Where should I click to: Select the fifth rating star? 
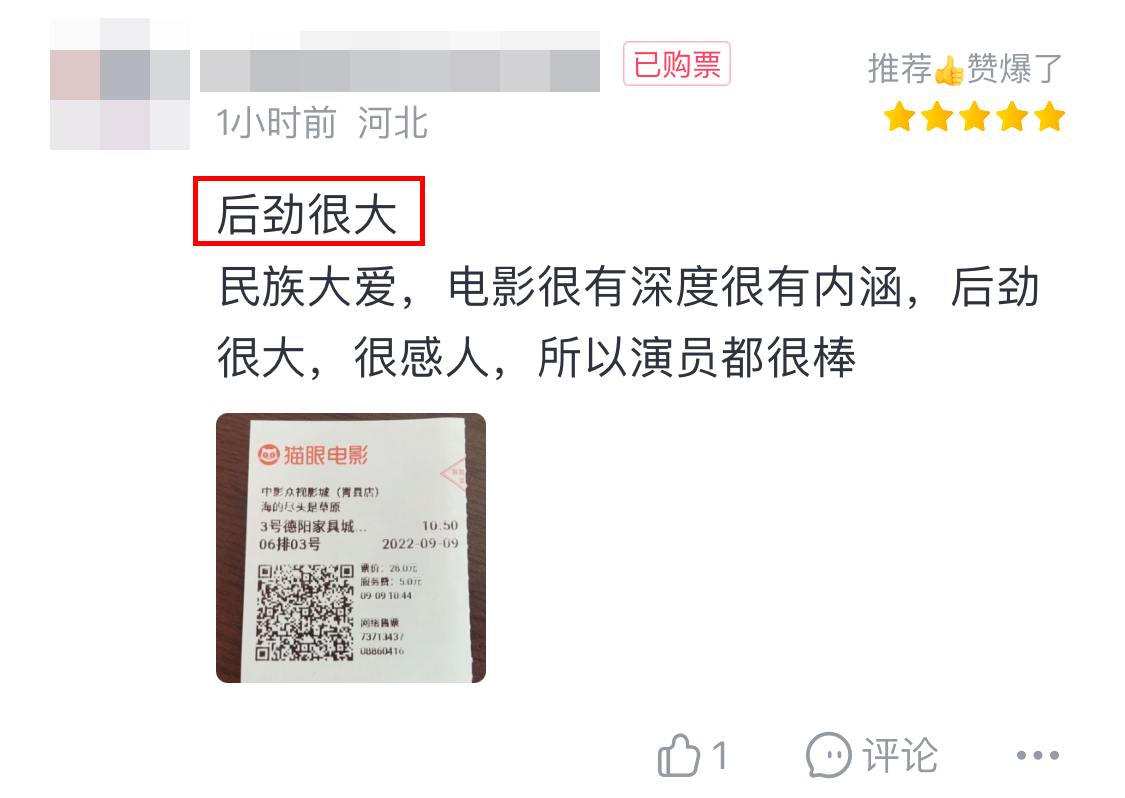coord(1050,117)
